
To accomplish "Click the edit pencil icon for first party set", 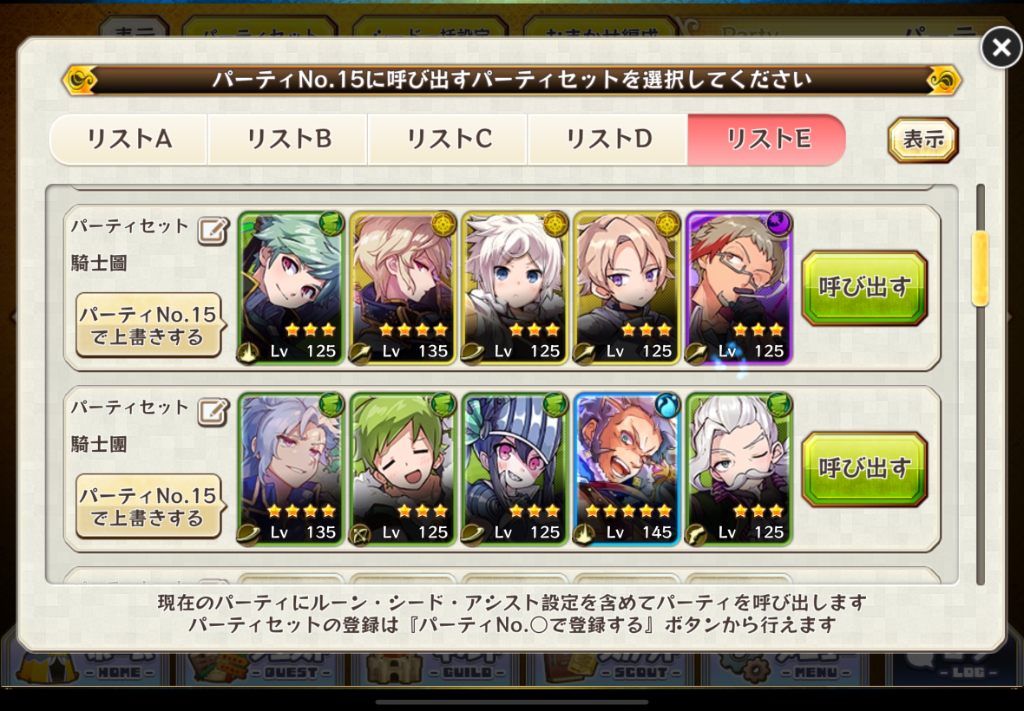I will point(214,231).
